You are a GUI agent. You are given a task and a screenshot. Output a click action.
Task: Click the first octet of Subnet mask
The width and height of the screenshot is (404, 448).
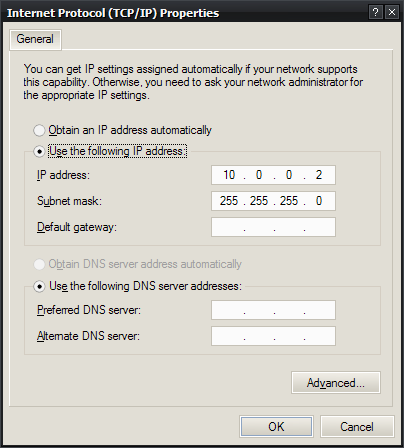click(229, 201)
